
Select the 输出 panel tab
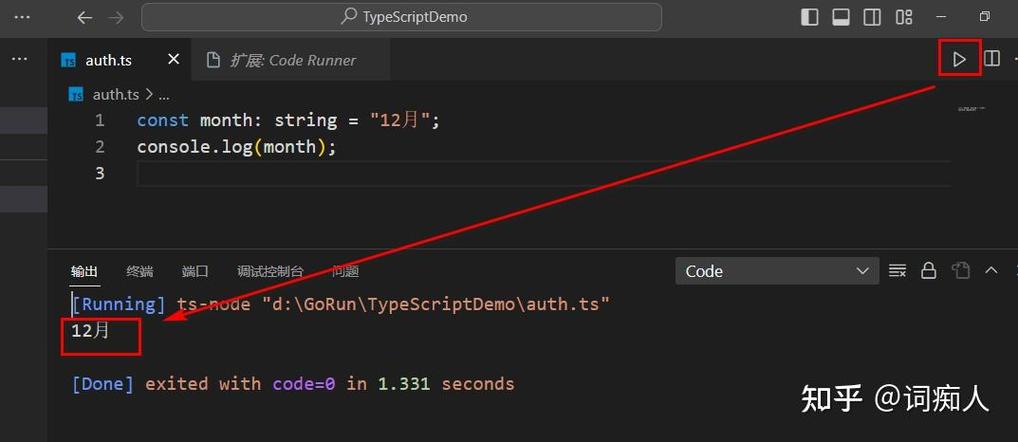pyautogui.click(x=84, y=271)
